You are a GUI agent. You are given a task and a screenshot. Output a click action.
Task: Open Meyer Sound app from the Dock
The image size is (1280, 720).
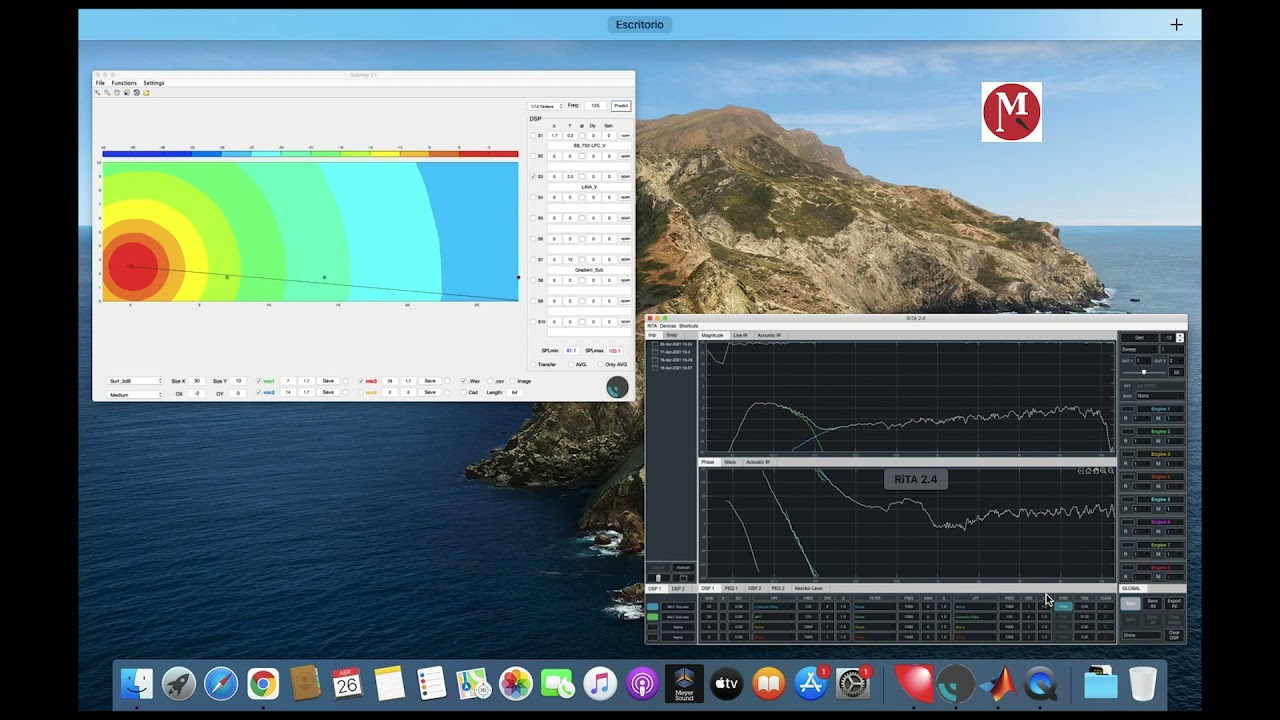684,684
